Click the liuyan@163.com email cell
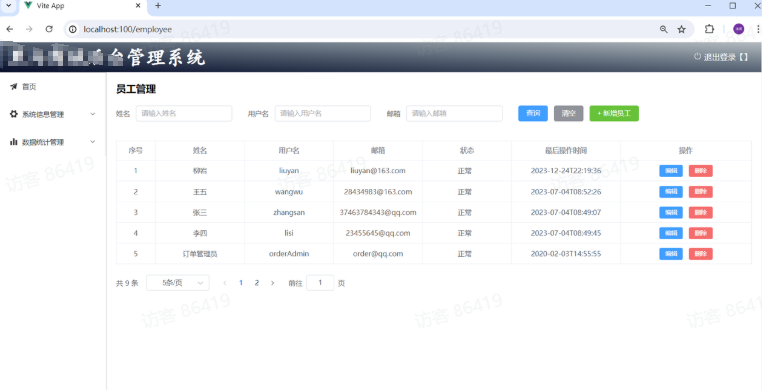 pos(378,171)
